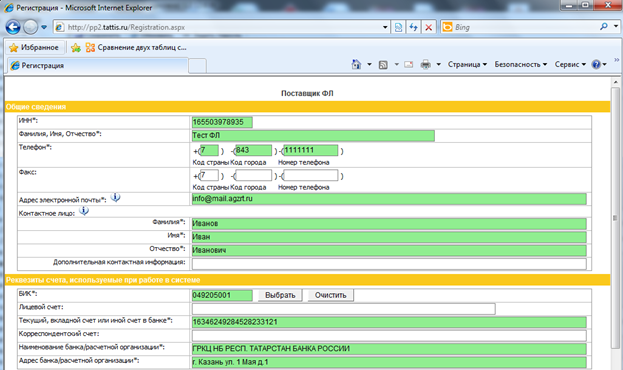623x370 pixels.
Task: Open recent pages dropdown next to Forward
Action: pyautogui.click(x=44, y=27)
